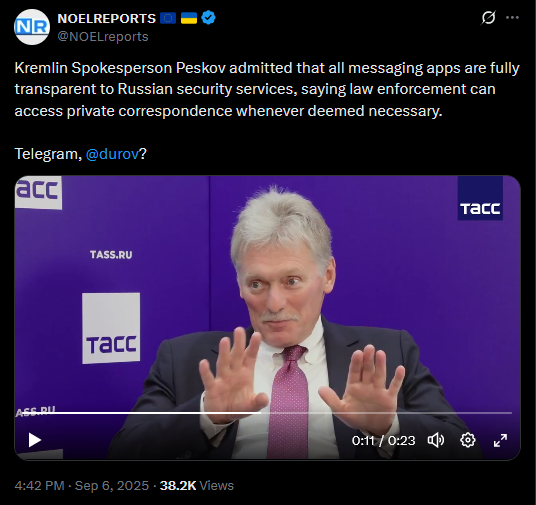
Task: Click the TASS logo in video corner
Action: tap(480, 198)
